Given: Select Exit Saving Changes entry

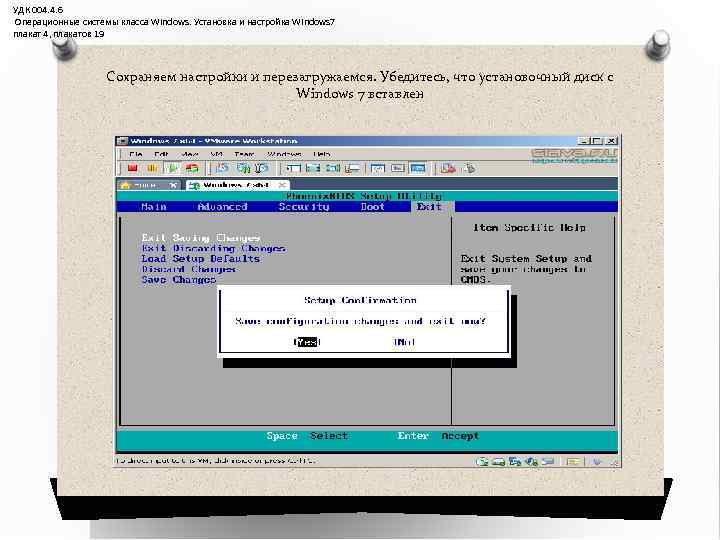Looking at the screenshot, I should click(x=201, y=238).
